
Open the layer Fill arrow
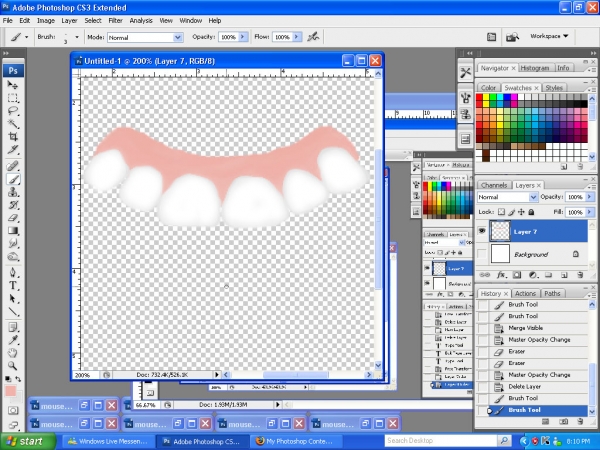coord(590,212)
